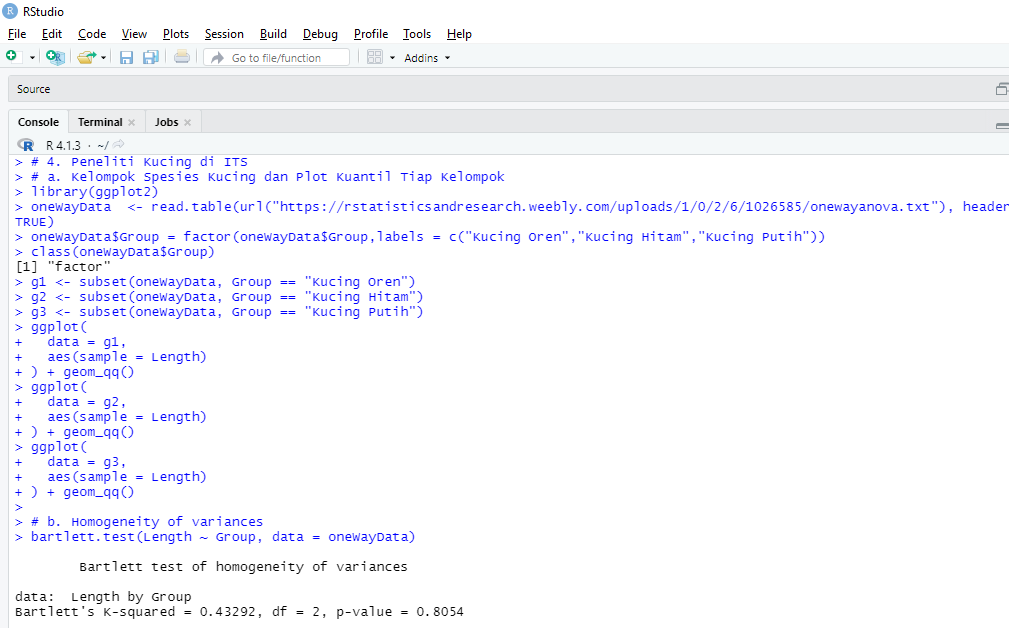
Task: Select the Console tab
Action: 38,121
